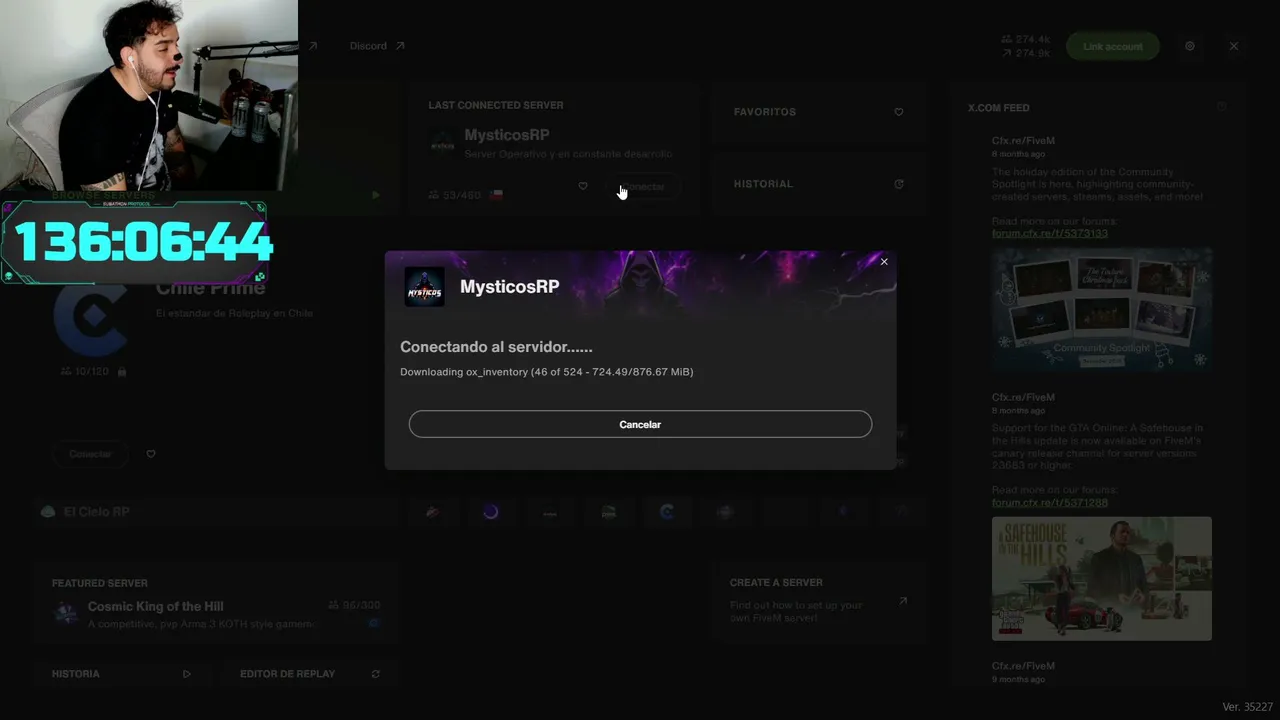Click the X.com Feed header icon

[1221, 107]
